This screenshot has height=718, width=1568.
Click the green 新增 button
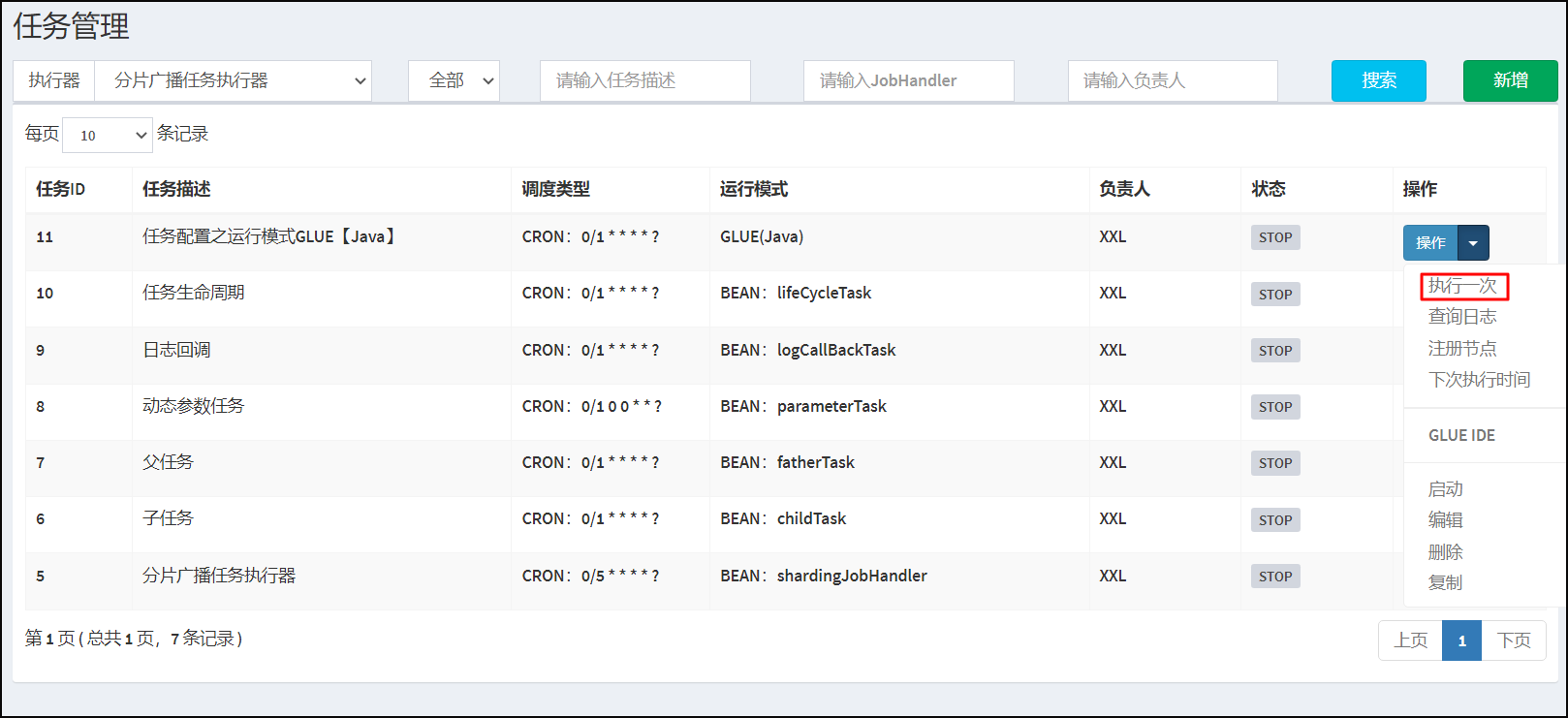1510,81
